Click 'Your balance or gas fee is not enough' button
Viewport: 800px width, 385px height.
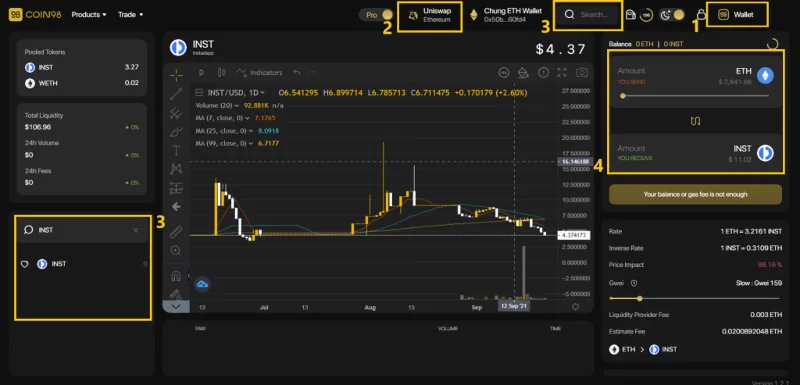coord(695,194)
